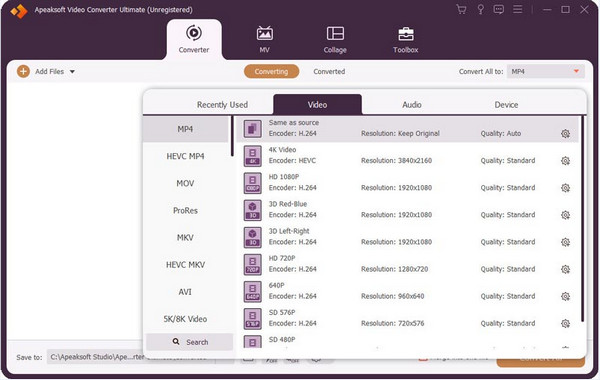Click the 640P preset icon

253,292
